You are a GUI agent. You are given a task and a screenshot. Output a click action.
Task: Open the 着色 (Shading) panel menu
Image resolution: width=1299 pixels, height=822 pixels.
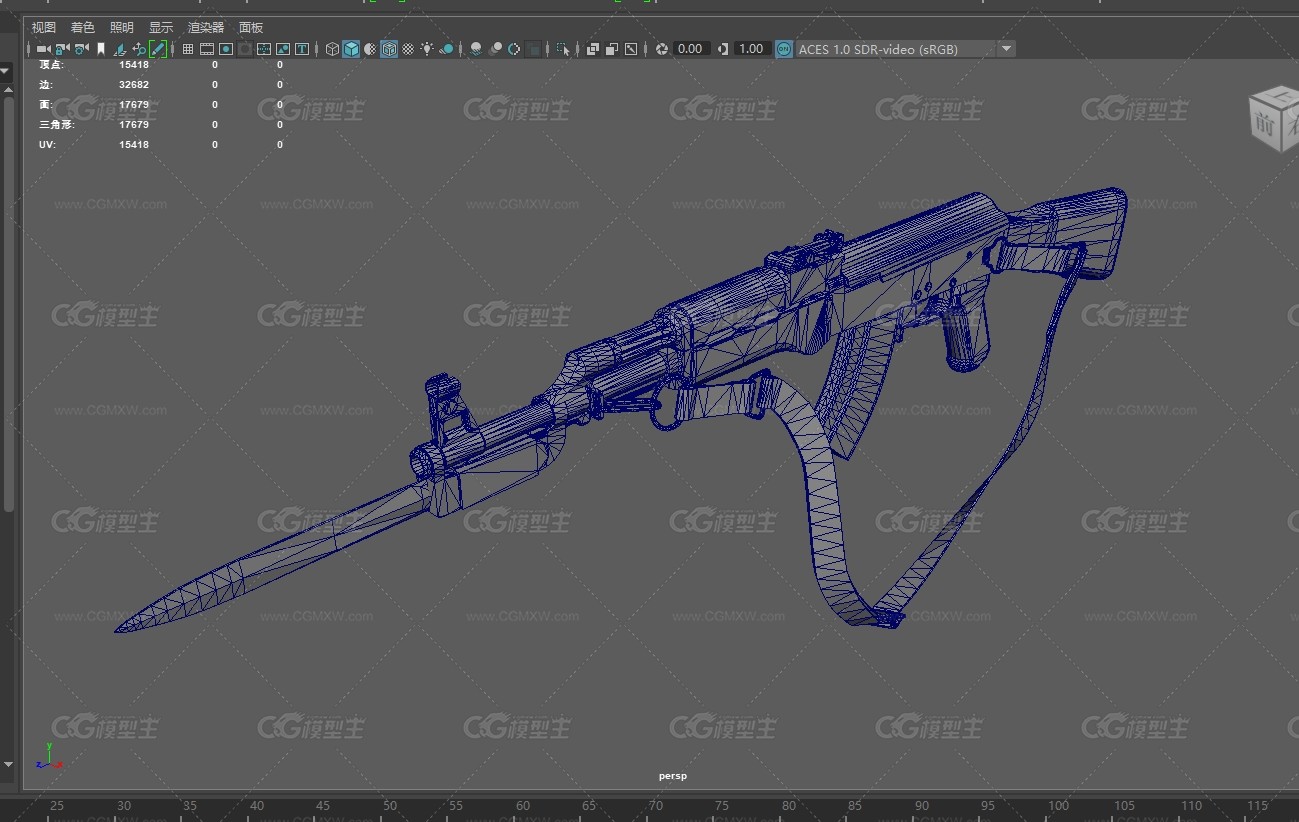point(83,28)
